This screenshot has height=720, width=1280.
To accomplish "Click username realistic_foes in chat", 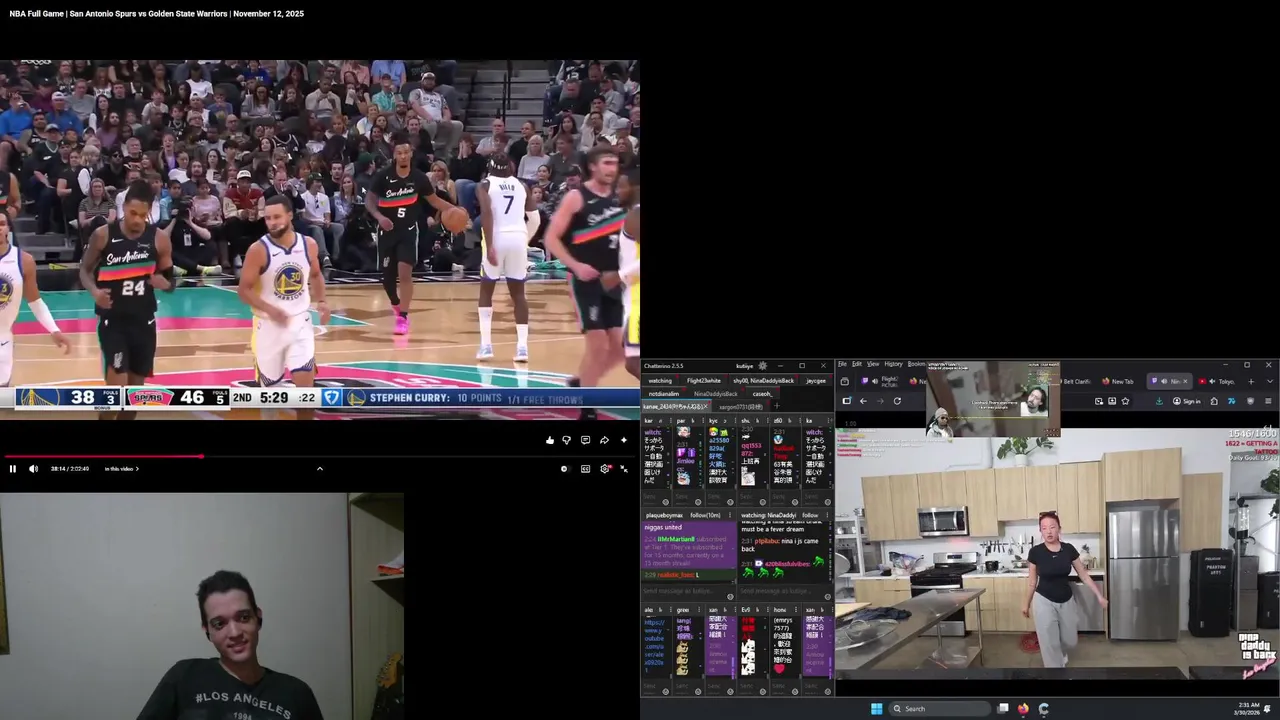I will [x=676, y=575].
